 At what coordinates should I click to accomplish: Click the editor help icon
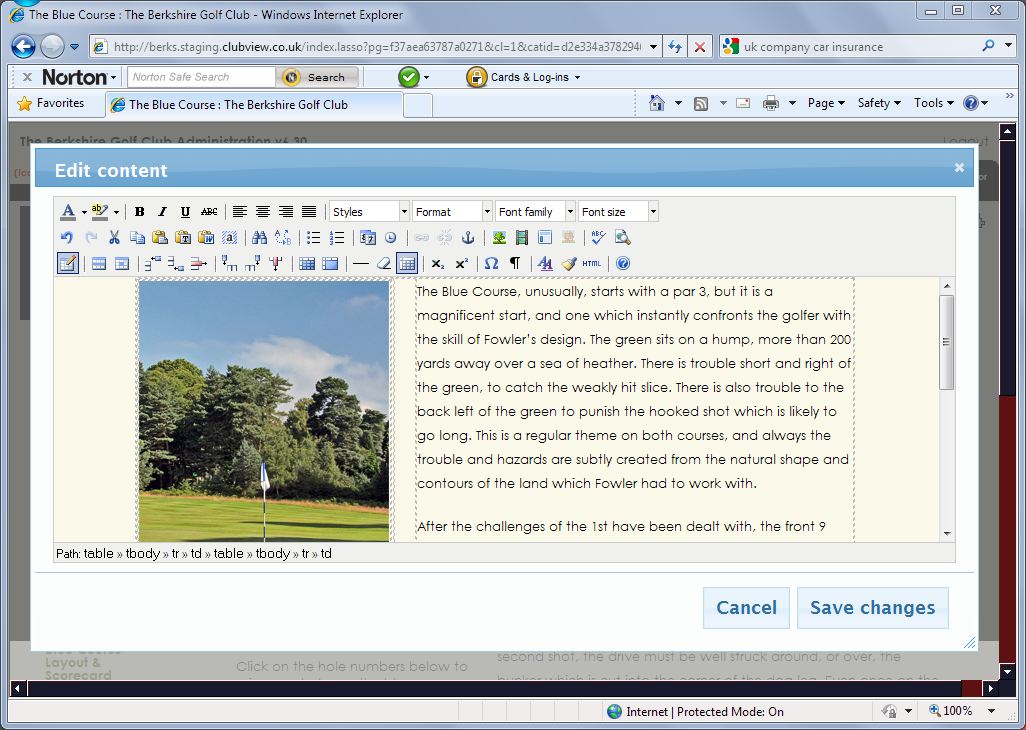(x=622, y=264)
